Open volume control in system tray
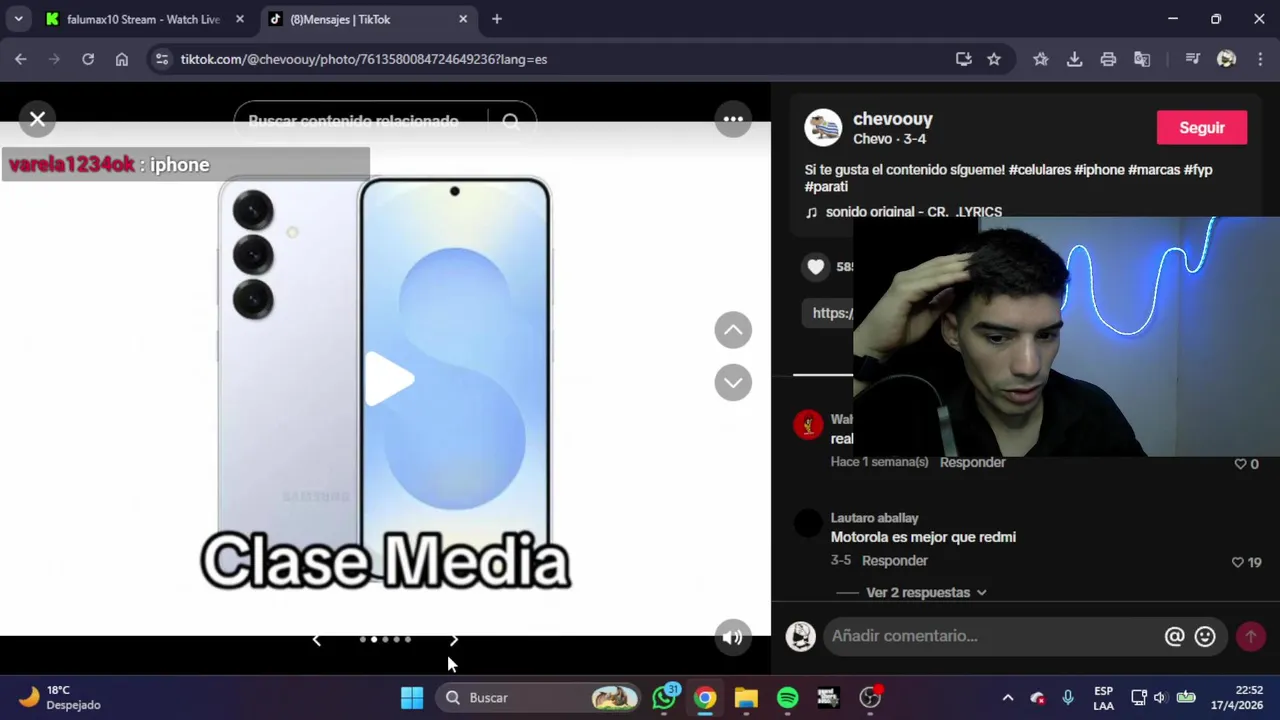1280x720 pixels. pos(1159,697)
